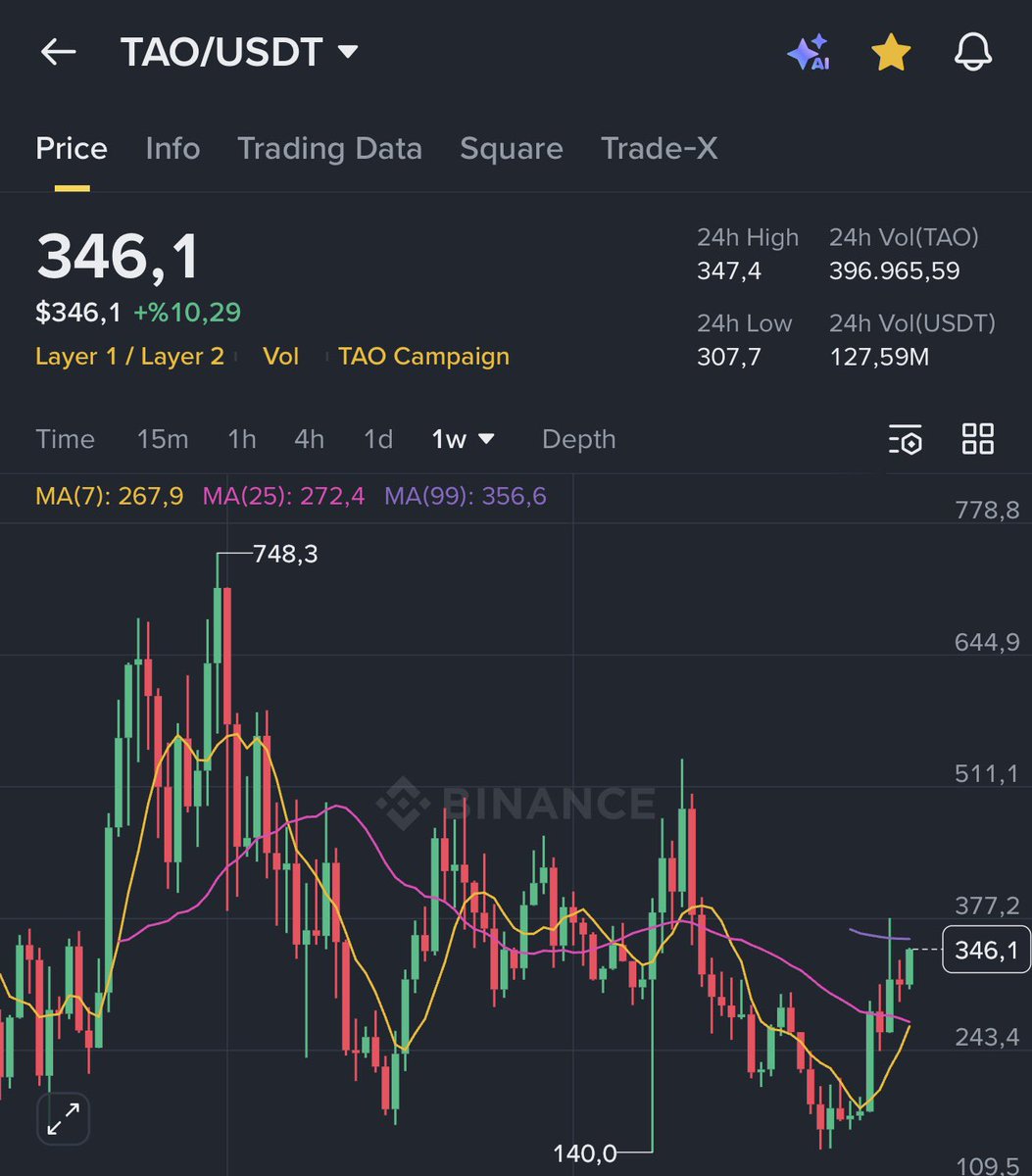Tap the 748,3 high marker on chart
This screenshot has width=1032, height=1176.
(x=285, y=554)
